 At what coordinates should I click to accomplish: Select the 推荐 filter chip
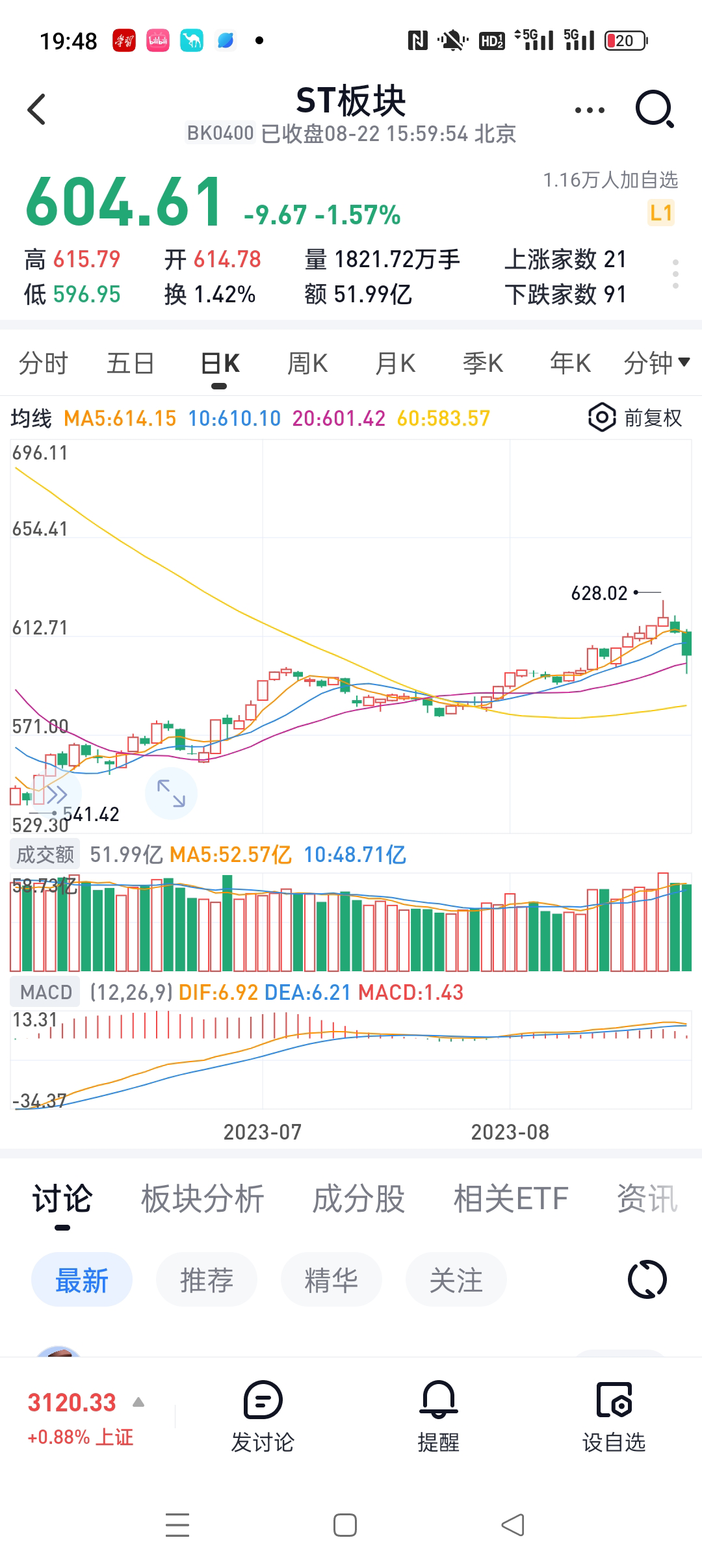(x=206, y=1280)
